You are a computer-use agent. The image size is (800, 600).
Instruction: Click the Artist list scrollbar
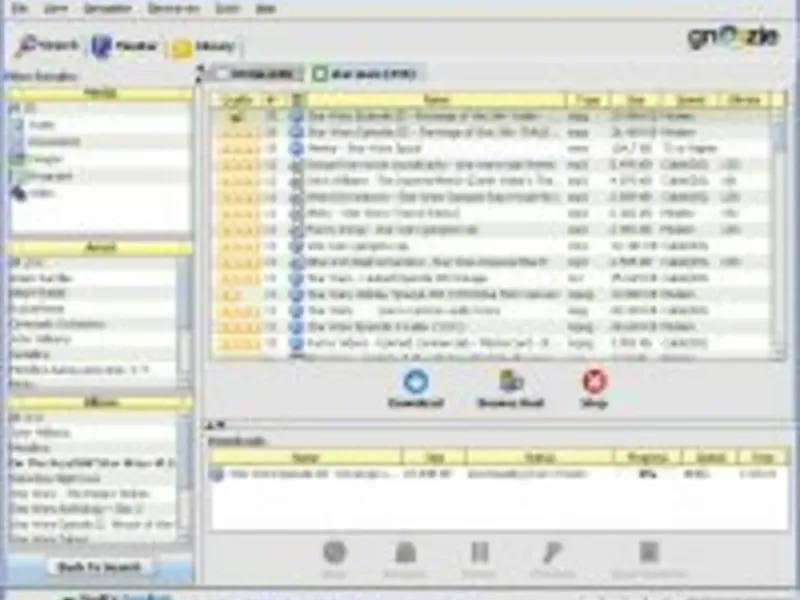coord(185,321)
